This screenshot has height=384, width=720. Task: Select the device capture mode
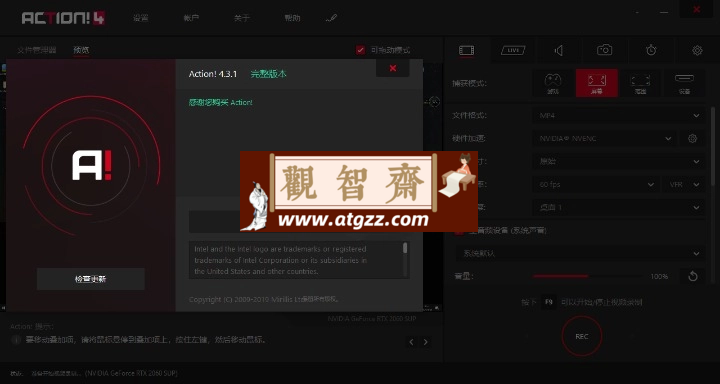[684, 83]
